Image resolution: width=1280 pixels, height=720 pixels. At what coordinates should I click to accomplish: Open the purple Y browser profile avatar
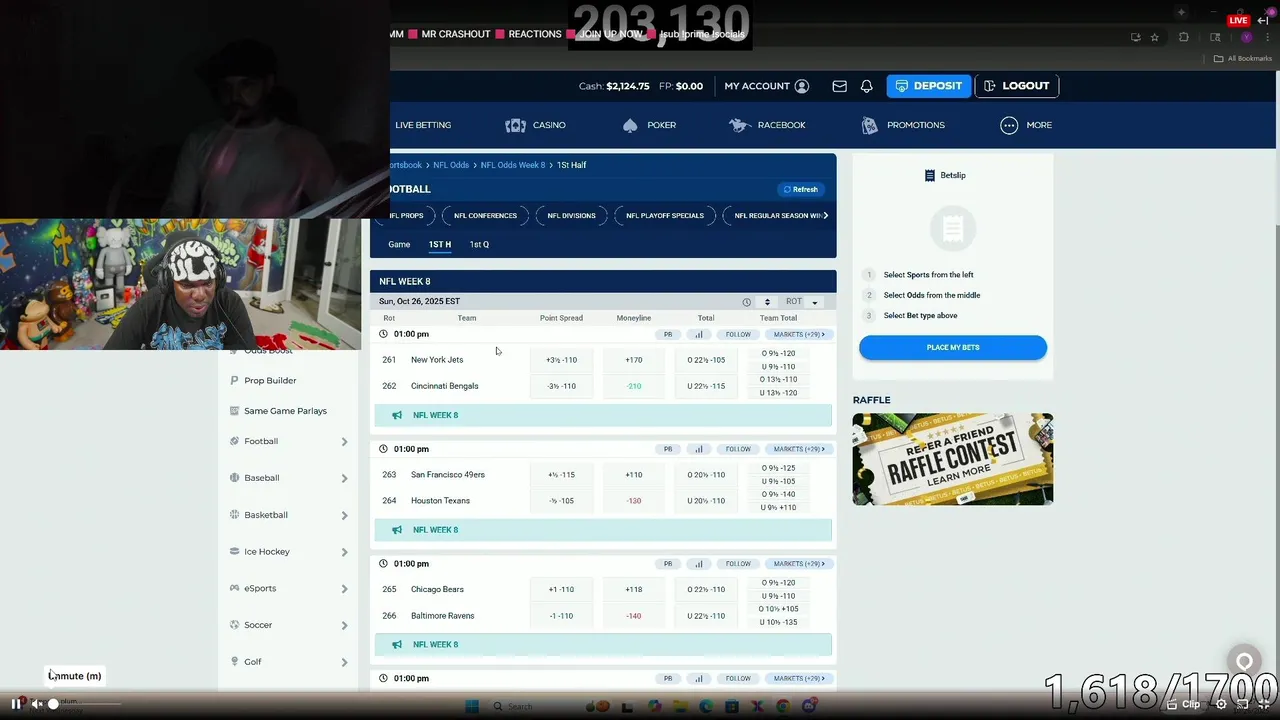pyautogui.click(x=1246, y=37)
